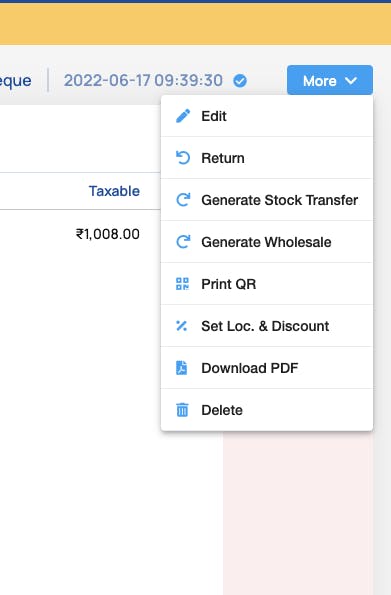Open the More dropdown button
391x595 pixels.
pos(330,80)
